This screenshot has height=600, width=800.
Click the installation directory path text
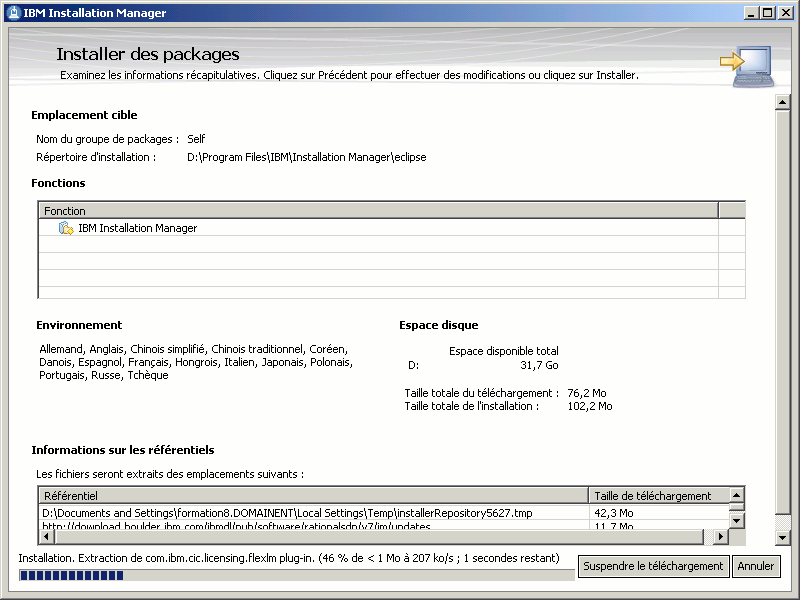click(307, 157)
